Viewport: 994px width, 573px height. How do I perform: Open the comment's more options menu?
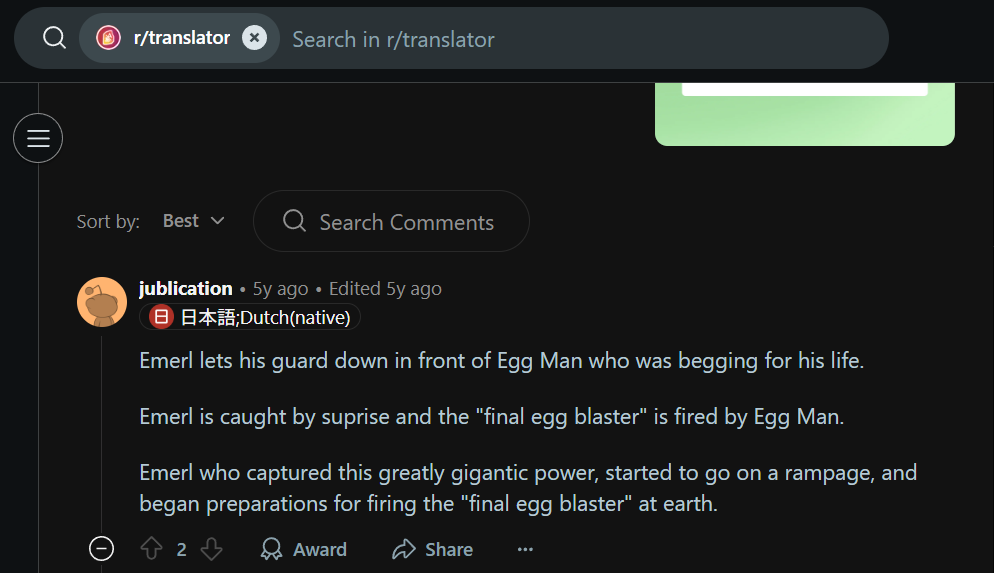pyautogui.click(x=525, y=549)
